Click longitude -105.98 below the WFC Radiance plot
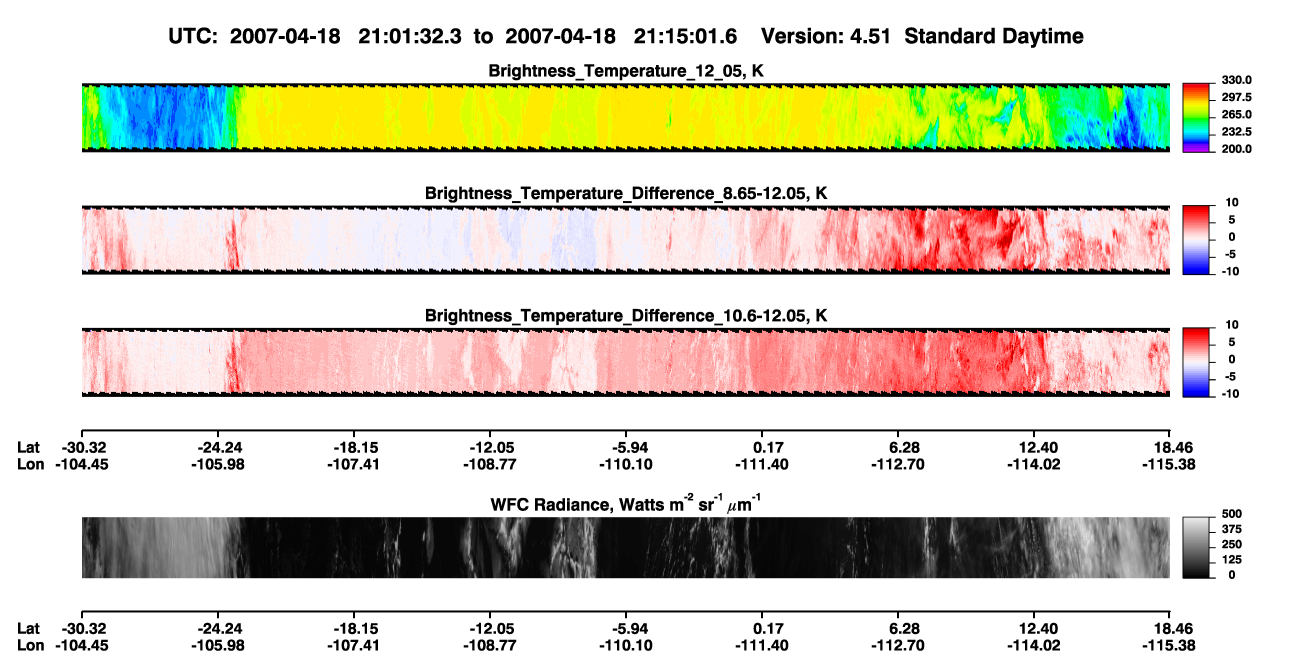 click(217, 647)
